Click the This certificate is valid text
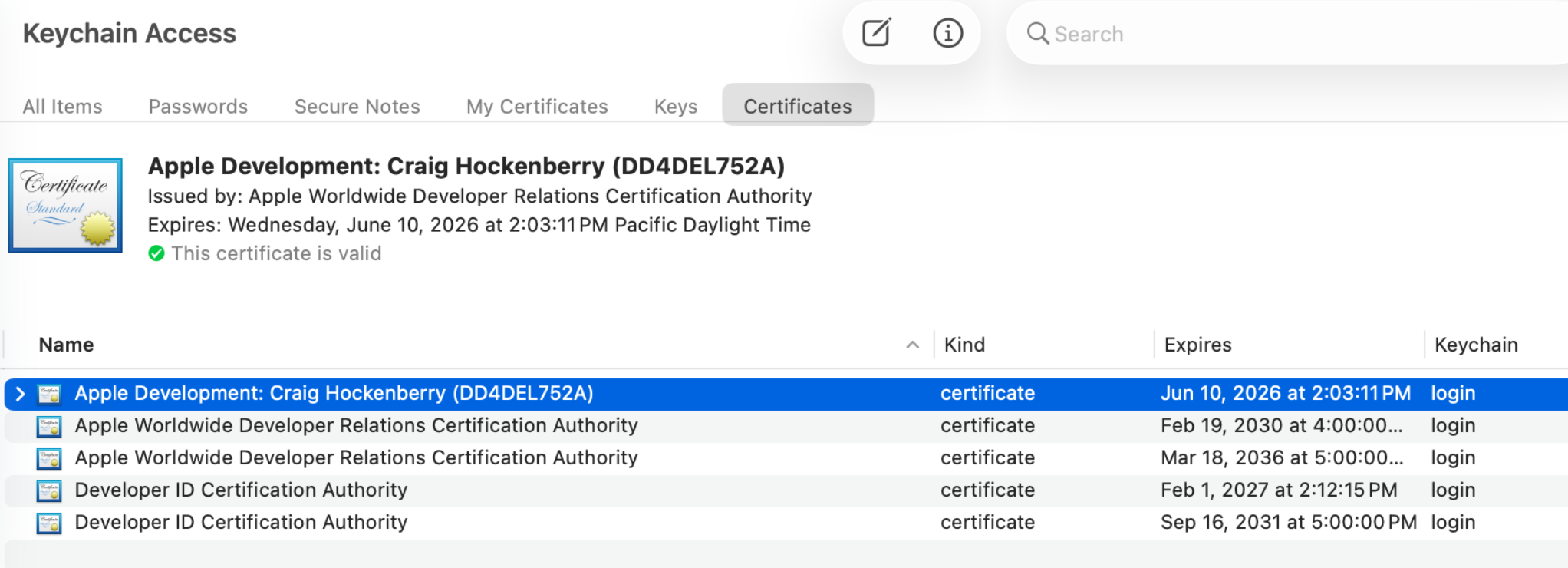Image resolution: width=1568 pixels, height=568 pixels. coord(276,253)
